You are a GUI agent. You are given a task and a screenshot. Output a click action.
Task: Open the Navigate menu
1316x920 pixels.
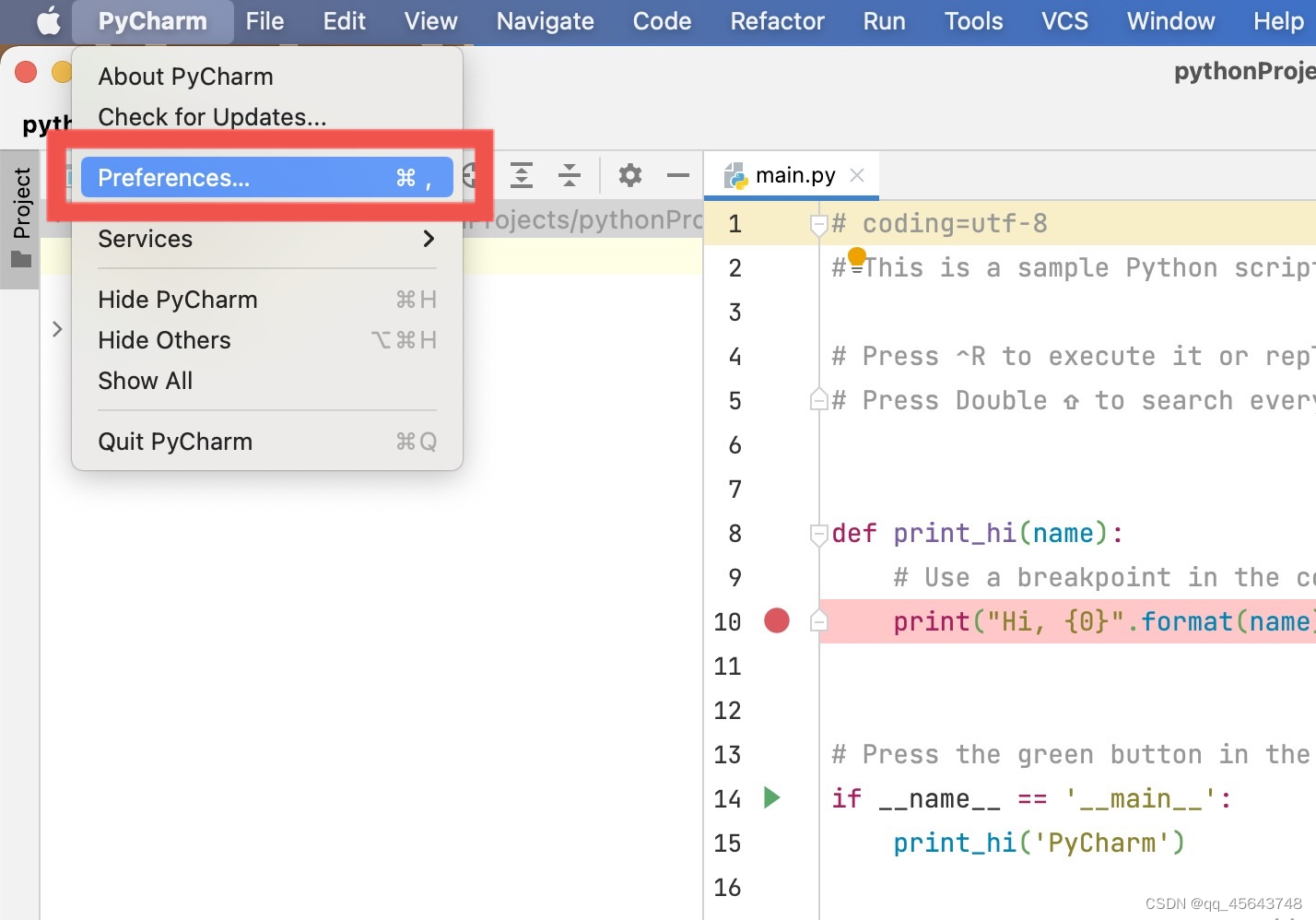coord(545,21)
